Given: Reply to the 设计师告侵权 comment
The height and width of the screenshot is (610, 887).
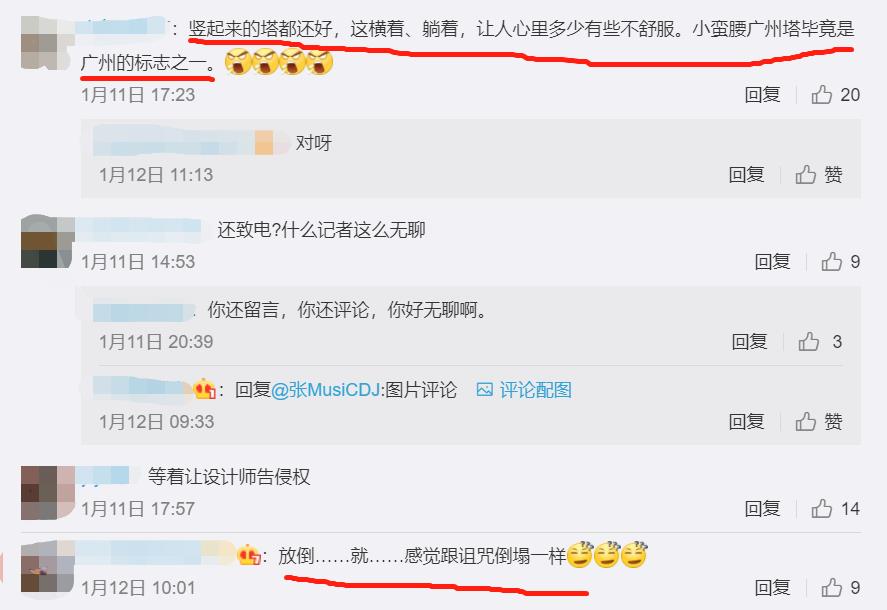Looking at the screenshot, I should pyautogui.click(x=762, y=509).
